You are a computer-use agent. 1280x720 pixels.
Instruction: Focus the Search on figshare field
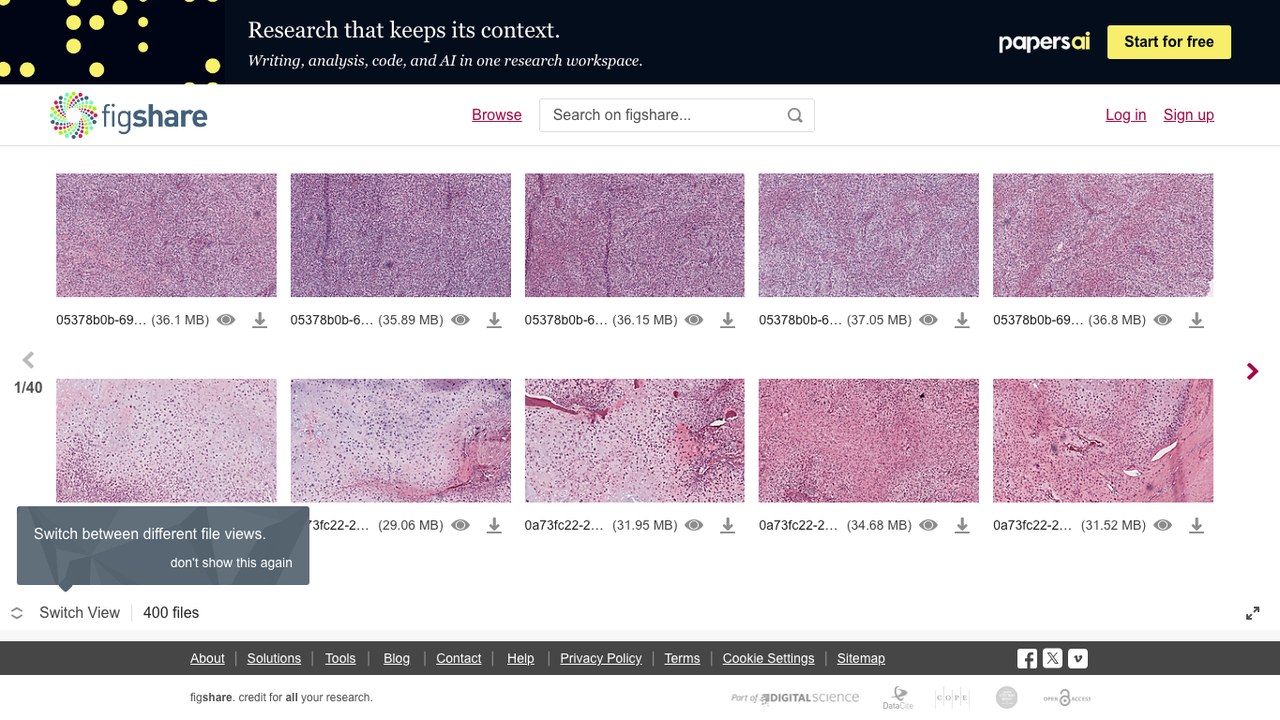click(677, 115)
